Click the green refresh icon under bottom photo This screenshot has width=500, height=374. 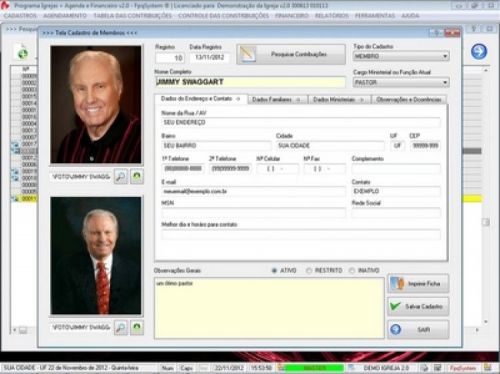[x=137, y=328]
